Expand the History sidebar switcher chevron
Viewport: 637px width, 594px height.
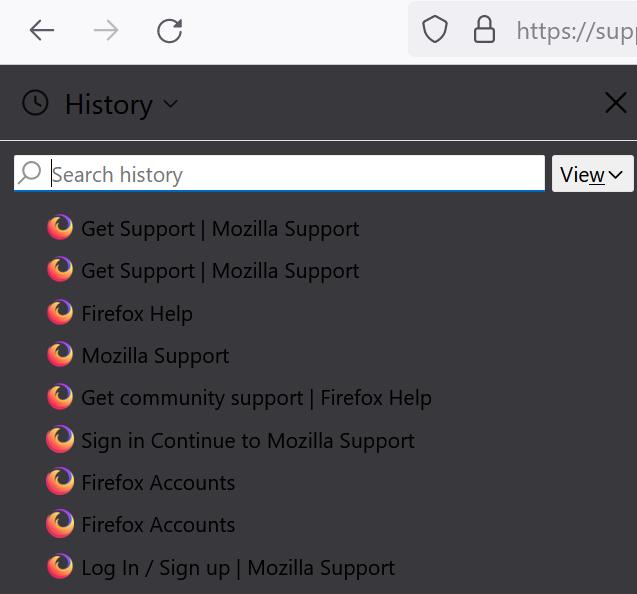171,104
